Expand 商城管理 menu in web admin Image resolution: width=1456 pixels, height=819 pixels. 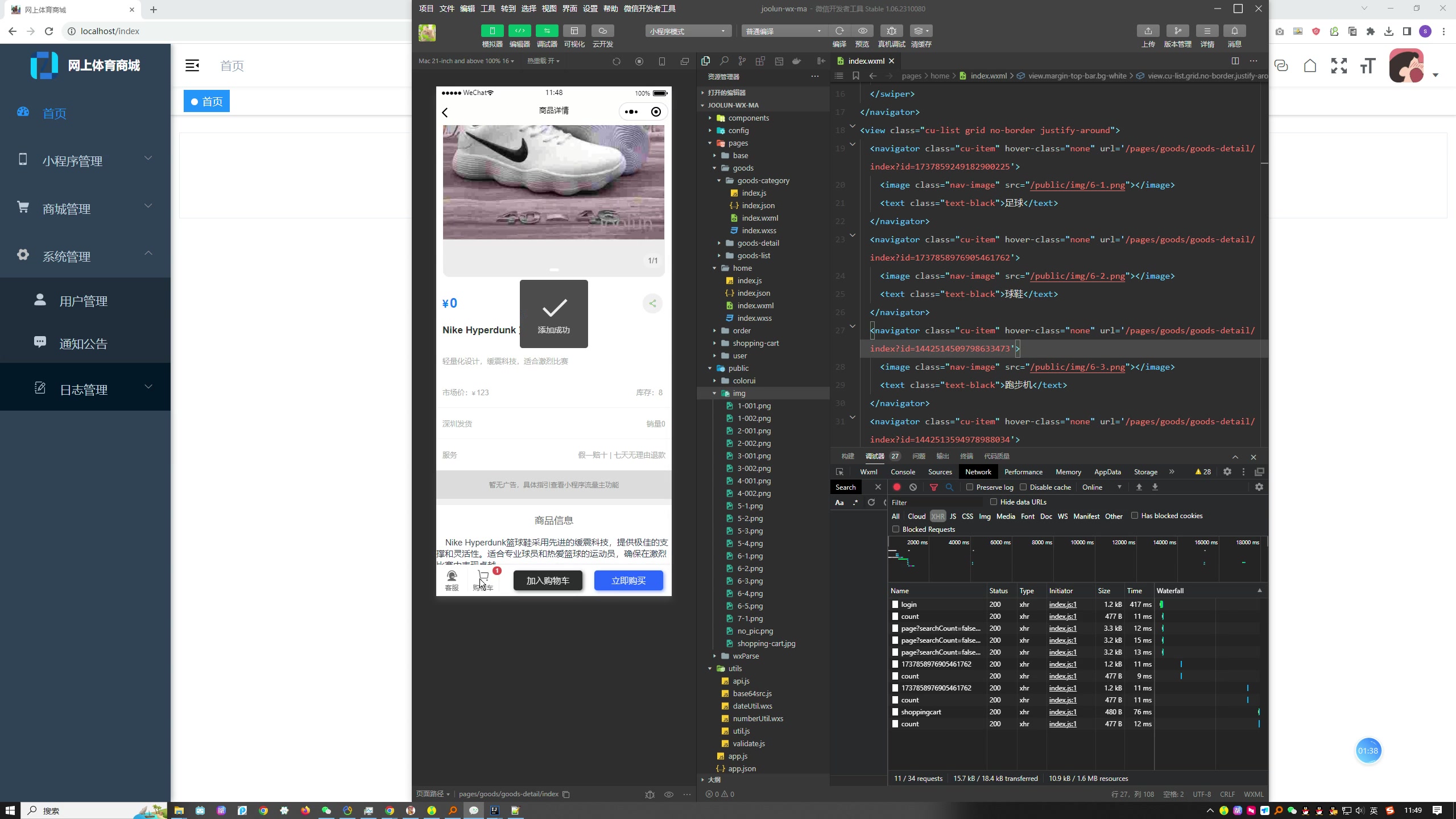(85, 209)
